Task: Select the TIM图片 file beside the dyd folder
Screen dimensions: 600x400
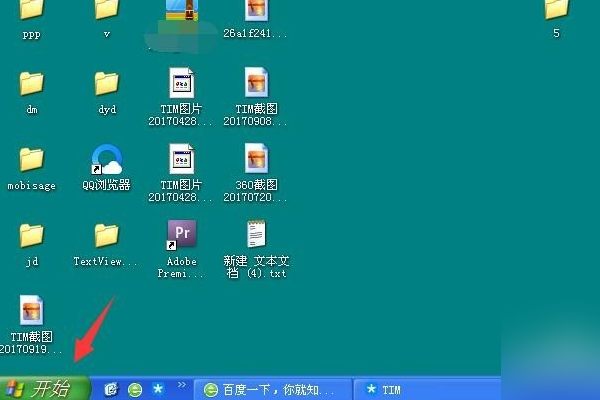Action: [x=182, y=83]
